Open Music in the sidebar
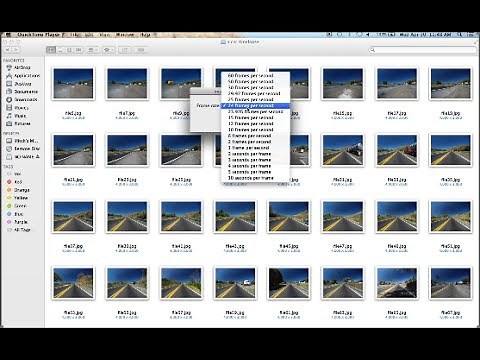 16,116
